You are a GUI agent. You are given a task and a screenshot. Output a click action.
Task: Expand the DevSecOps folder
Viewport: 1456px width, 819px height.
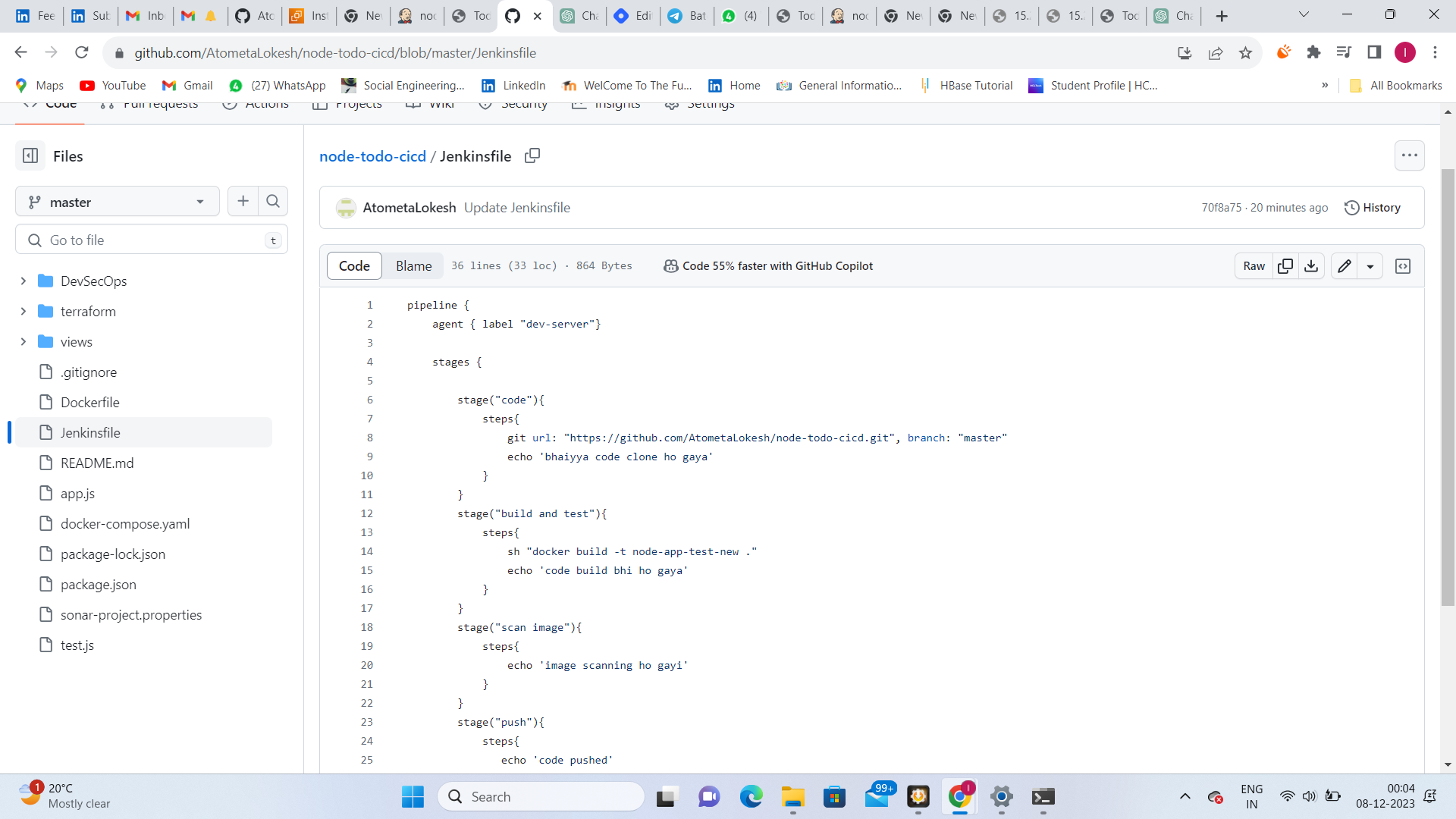[x=24, y=281]
